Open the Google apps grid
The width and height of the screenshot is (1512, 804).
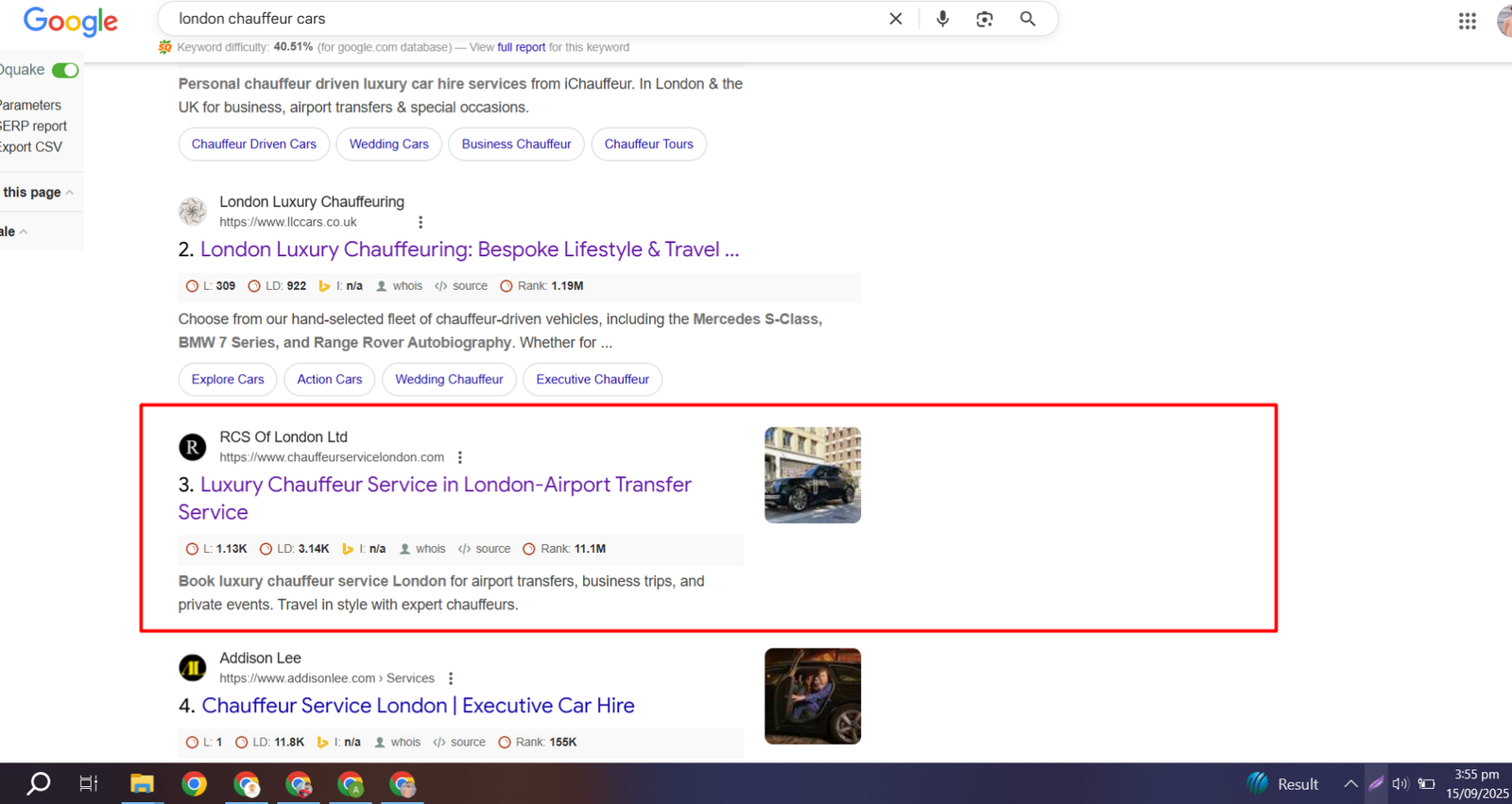(x=1467, y=21)
